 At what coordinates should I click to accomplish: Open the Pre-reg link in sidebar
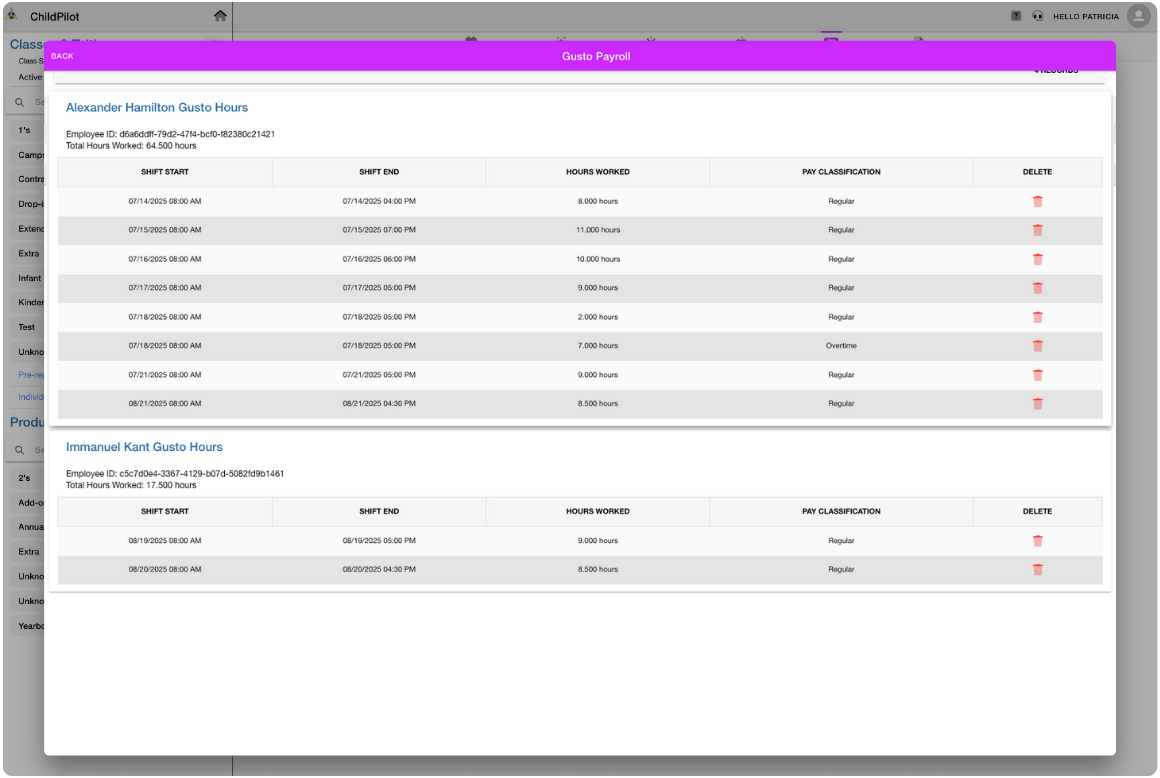pyautogui.click(x=30, y=375)
